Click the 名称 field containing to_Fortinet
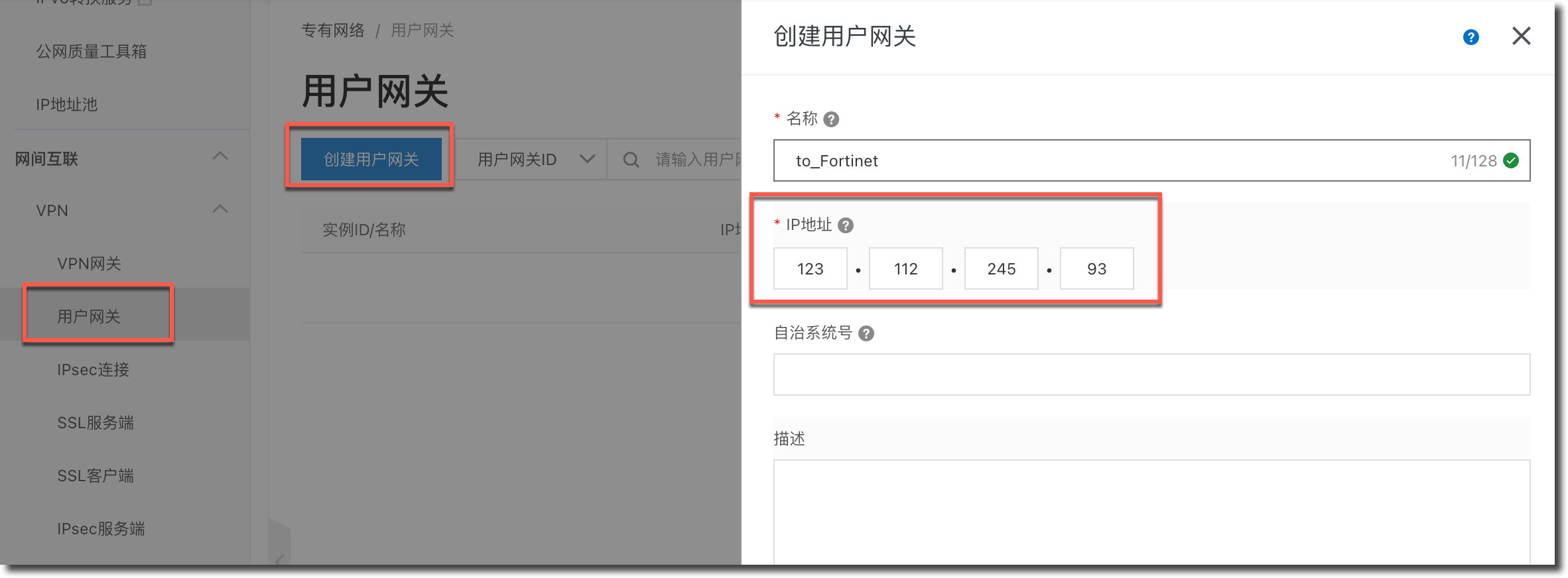The width and height of the screenshot is (1568, 578). [x=1114, y=160]
